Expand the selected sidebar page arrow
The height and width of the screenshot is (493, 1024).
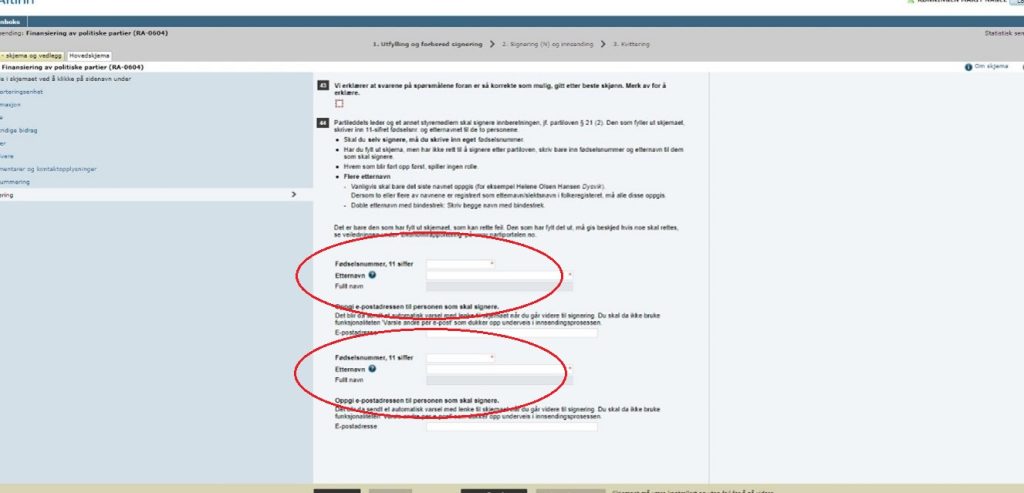point(293,195)
